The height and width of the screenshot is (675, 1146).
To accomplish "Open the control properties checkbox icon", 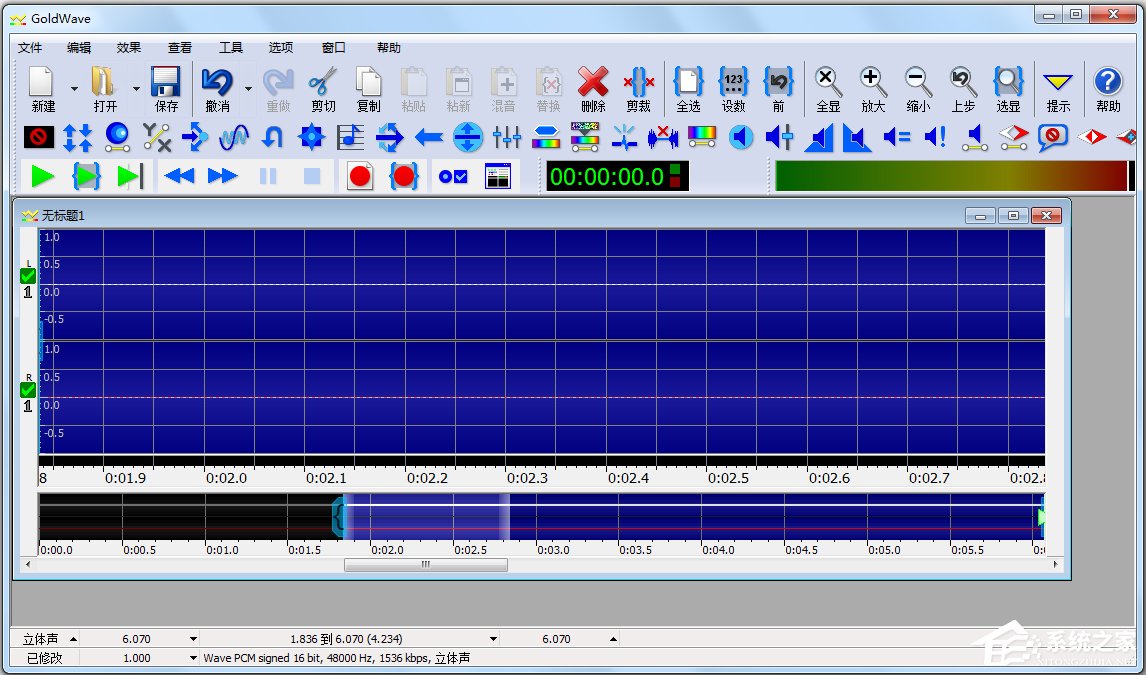I will point(453,177).
